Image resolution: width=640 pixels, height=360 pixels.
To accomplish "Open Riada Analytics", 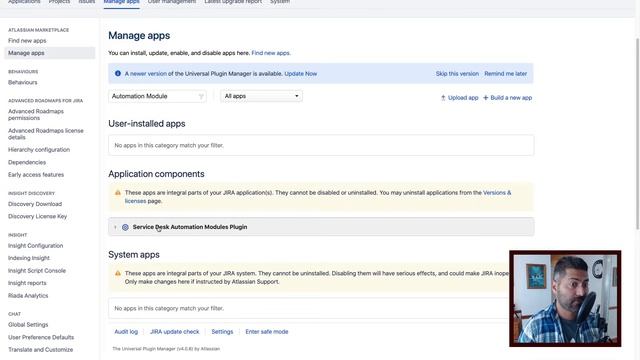I will click(28, 296).
